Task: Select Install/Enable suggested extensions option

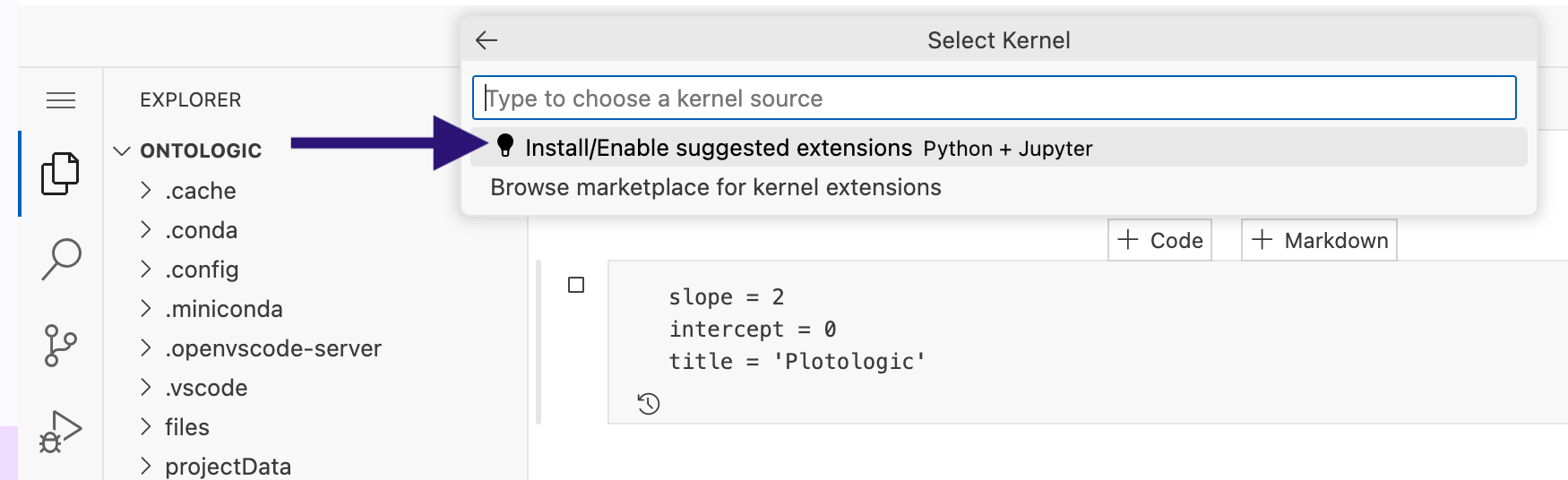Action: [998, 148]
